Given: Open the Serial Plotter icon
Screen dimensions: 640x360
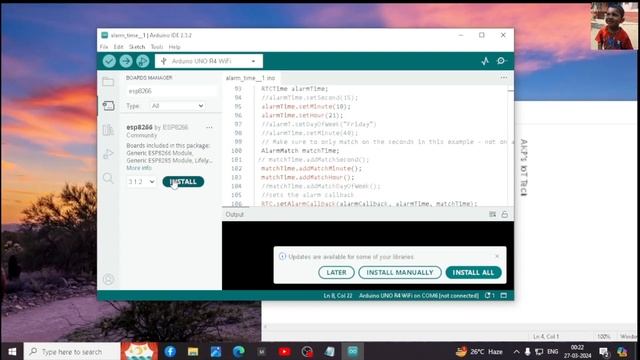Looking at the screenshot, I should coord(485,61).
